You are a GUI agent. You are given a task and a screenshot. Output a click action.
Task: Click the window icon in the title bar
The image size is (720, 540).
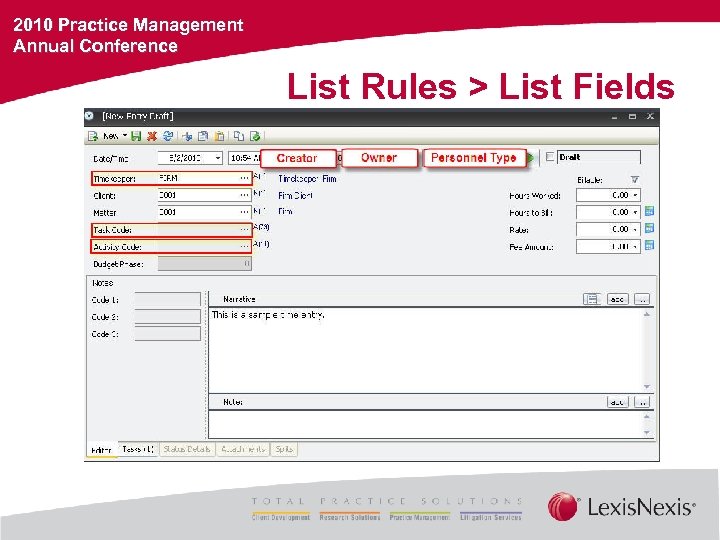[x=90, y=116]
